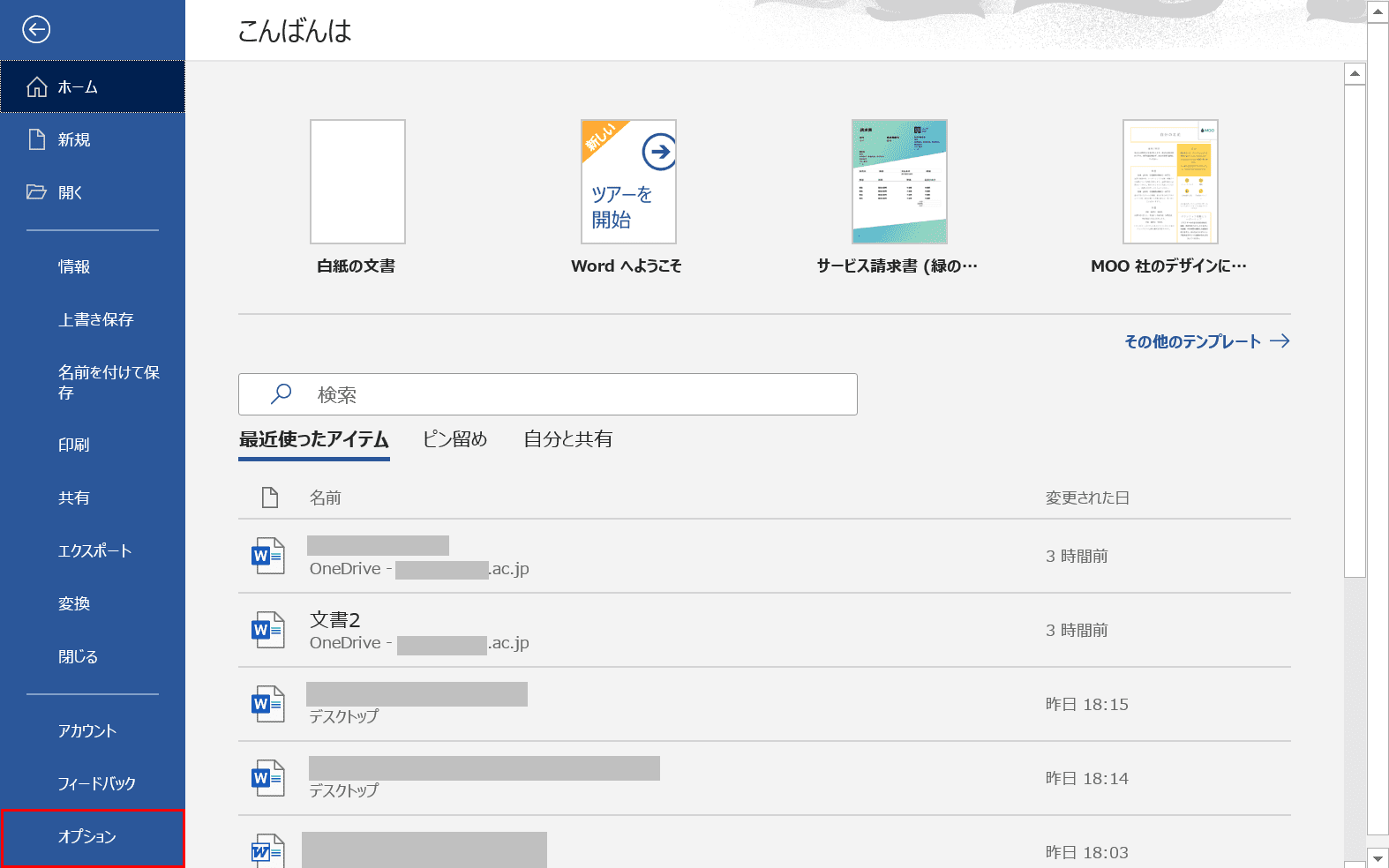The width and height of the screenshot is (1389, 868).
Task: Click the 白紙の文書 label
Action: 357,266
